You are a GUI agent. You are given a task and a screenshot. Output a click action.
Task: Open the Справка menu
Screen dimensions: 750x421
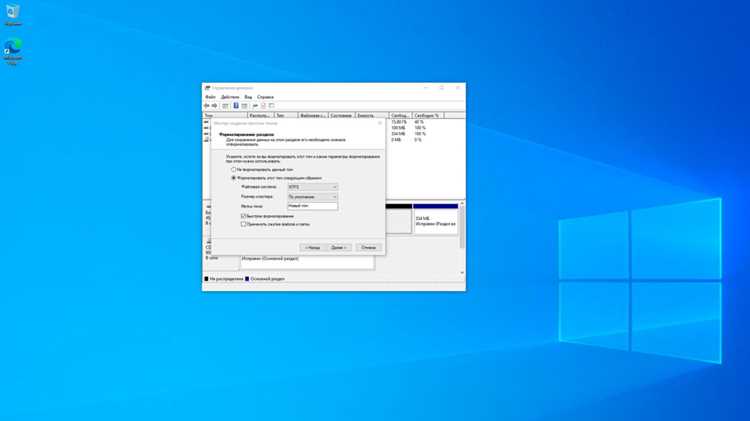coord(265,97)
